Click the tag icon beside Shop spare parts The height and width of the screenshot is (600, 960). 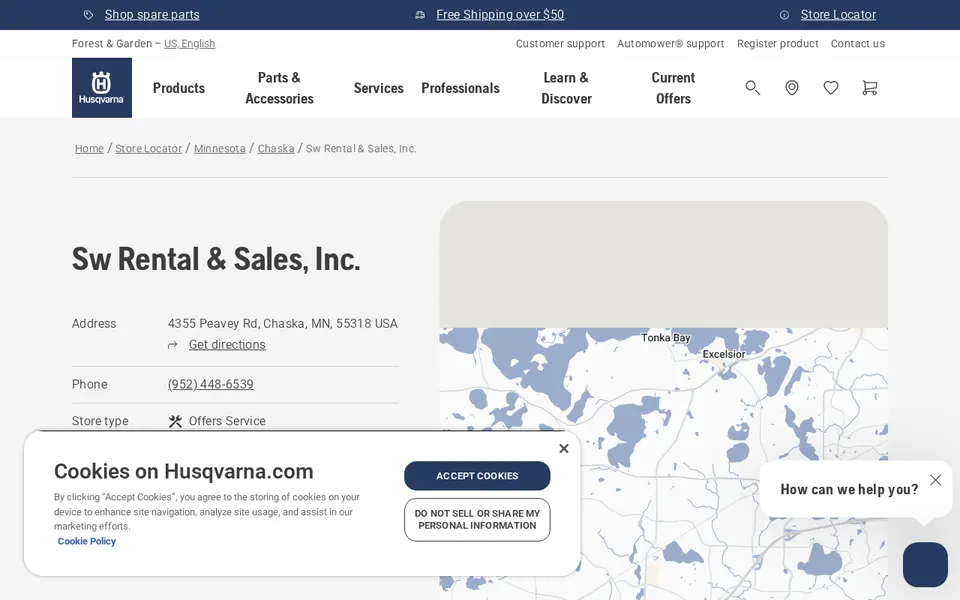[88, 15]
